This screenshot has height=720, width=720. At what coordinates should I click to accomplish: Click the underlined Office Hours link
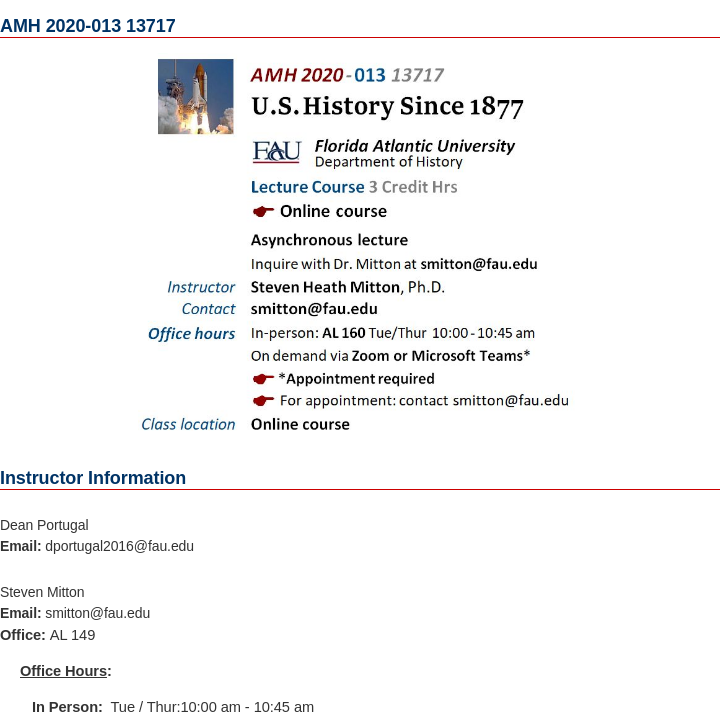63,671
